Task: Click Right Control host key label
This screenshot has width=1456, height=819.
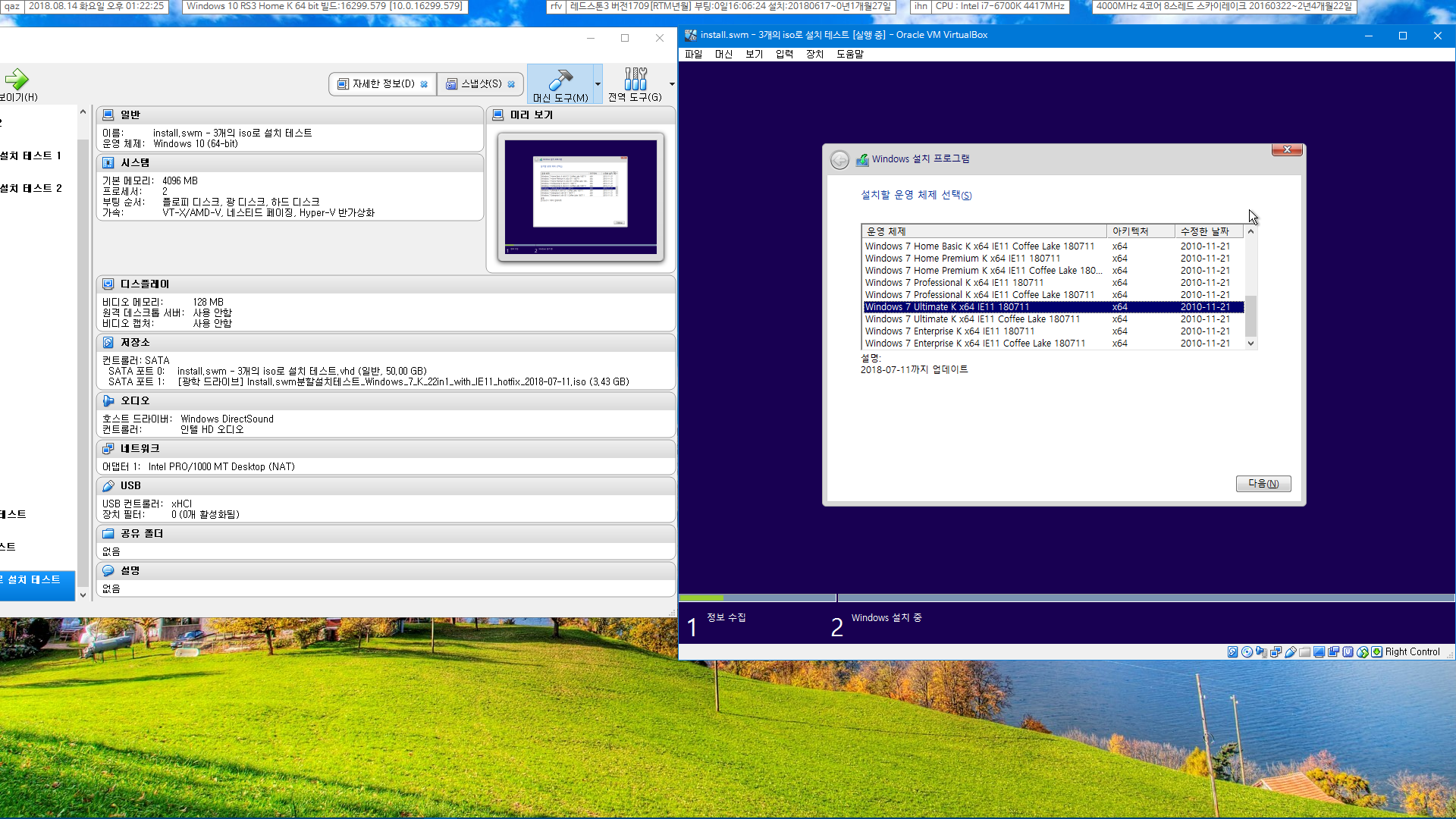Action: click(1412, 652)
